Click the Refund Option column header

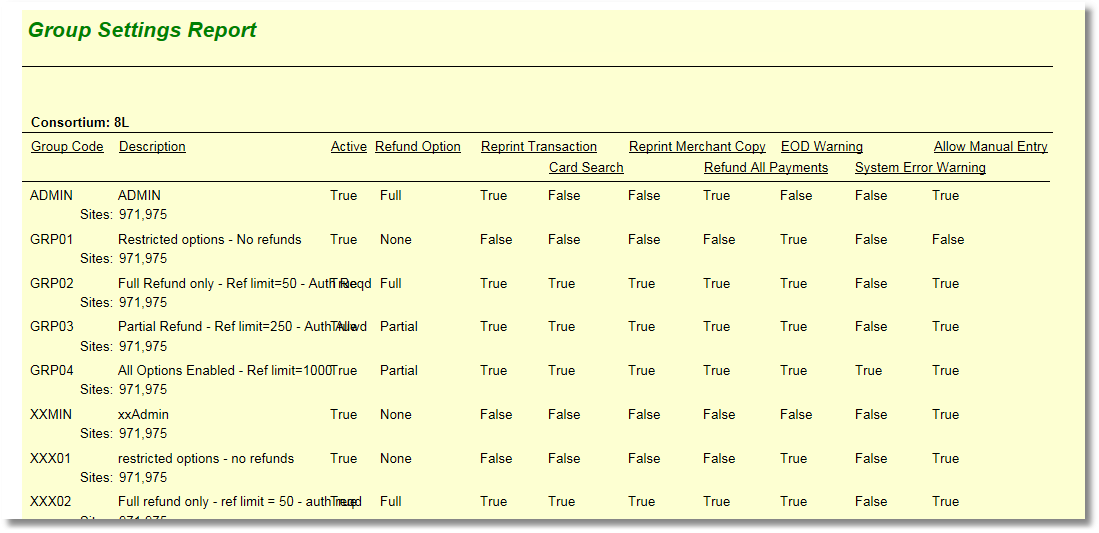[x=417, y=147]
